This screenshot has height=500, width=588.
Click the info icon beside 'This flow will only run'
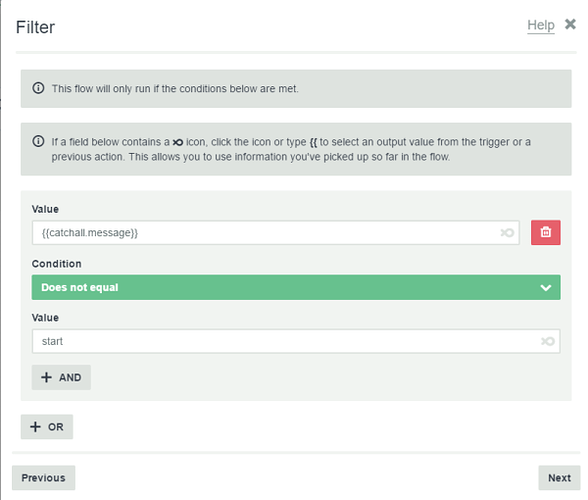point(38,88)
